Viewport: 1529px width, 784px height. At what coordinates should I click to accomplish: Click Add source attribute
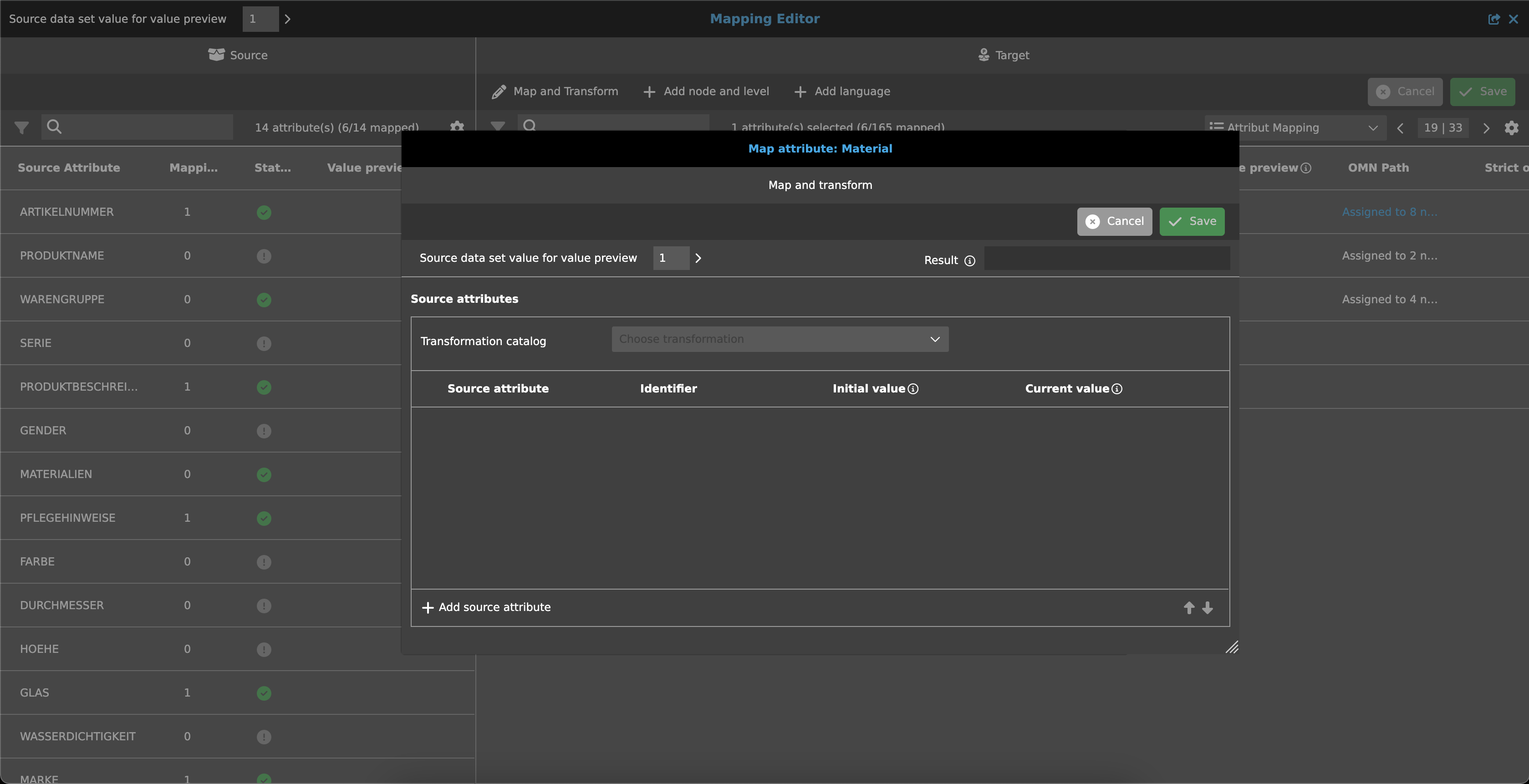tap(486, 607)
